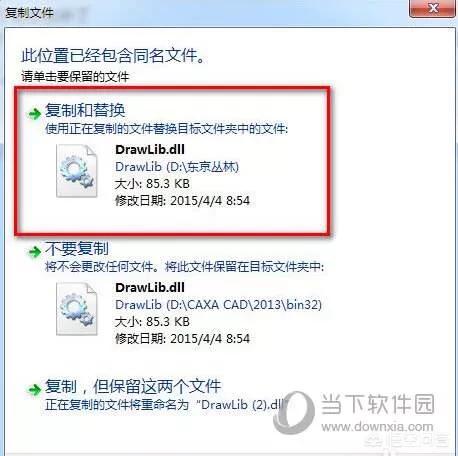Choose 复制和替换 option

click(x=85, y=110)
